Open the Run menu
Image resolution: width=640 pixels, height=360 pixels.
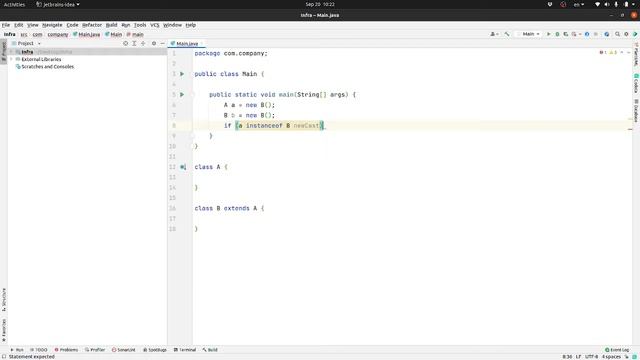click(126, 25)
